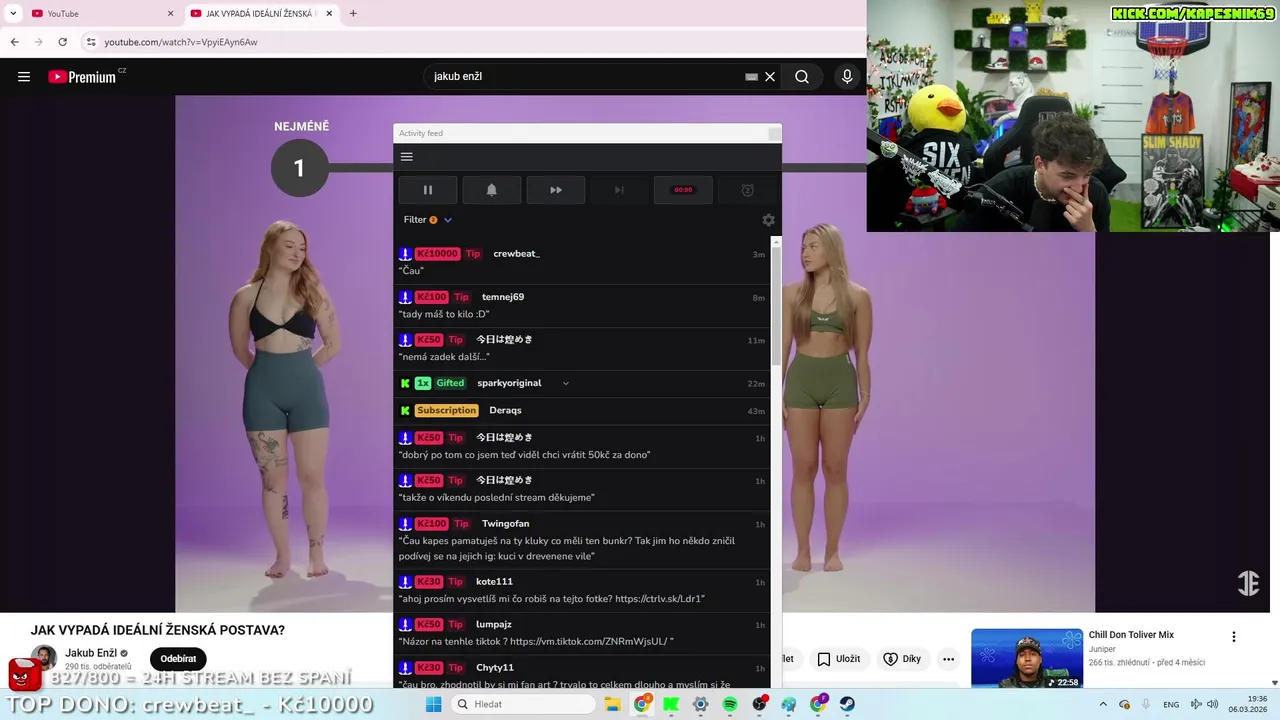Click the alarm clock snooze icon
This screenshot has height=720, width=1280.
click(747, 190)
